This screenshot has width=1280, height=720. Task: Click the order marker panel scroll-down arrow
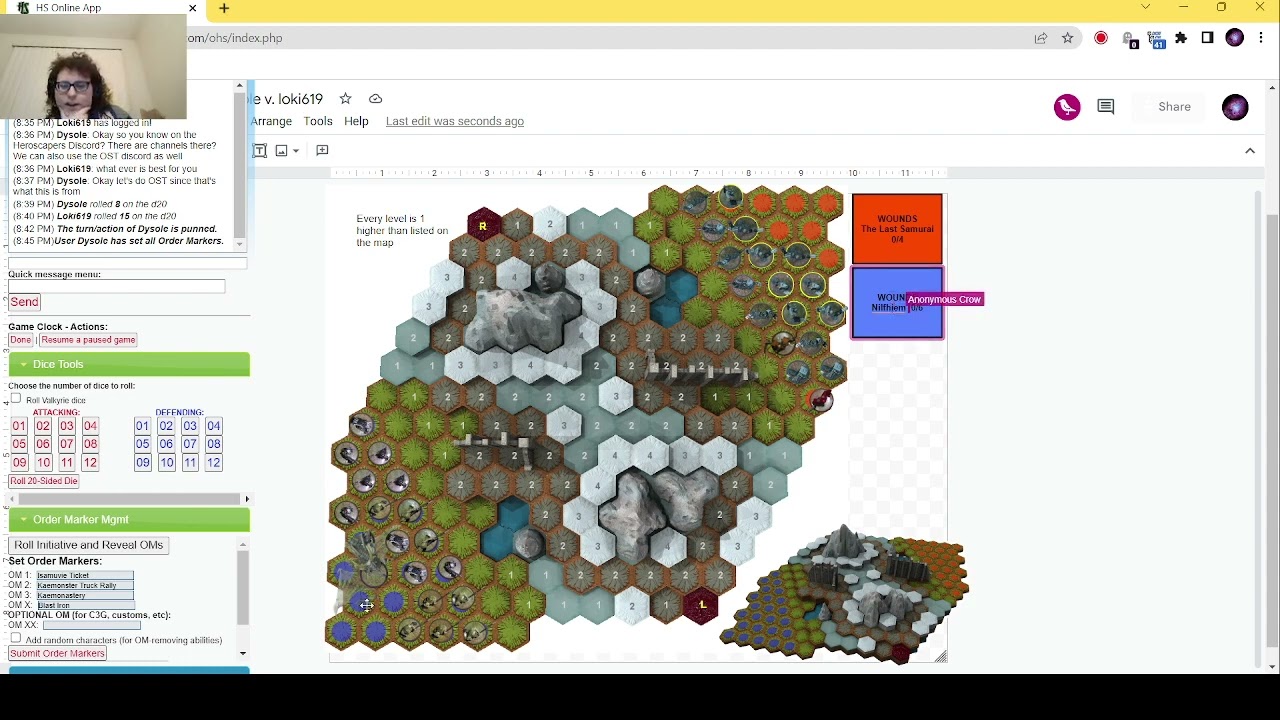coord(242,653)
